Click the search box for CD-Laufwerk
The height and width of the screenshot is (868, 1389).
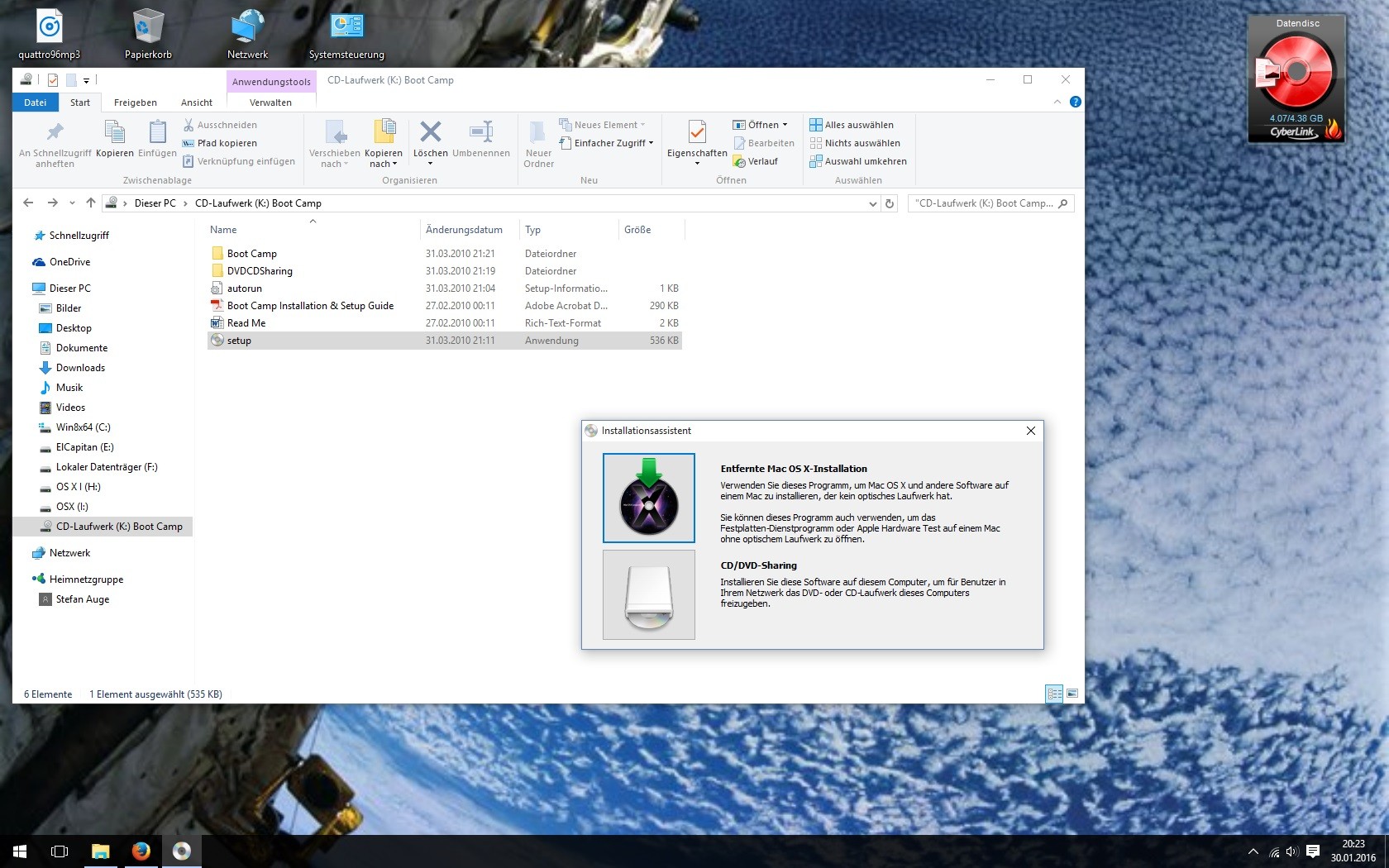coord(983,203)
